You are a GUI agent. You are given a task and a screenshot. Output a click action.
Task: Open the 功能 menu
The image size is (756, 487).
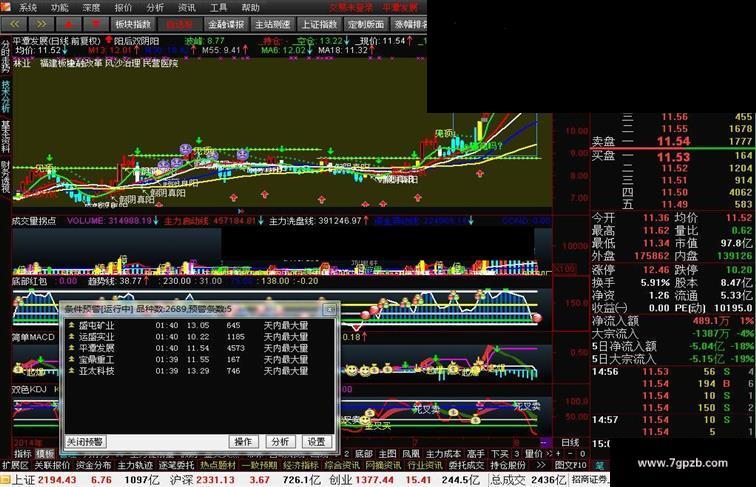pos(60,7)
